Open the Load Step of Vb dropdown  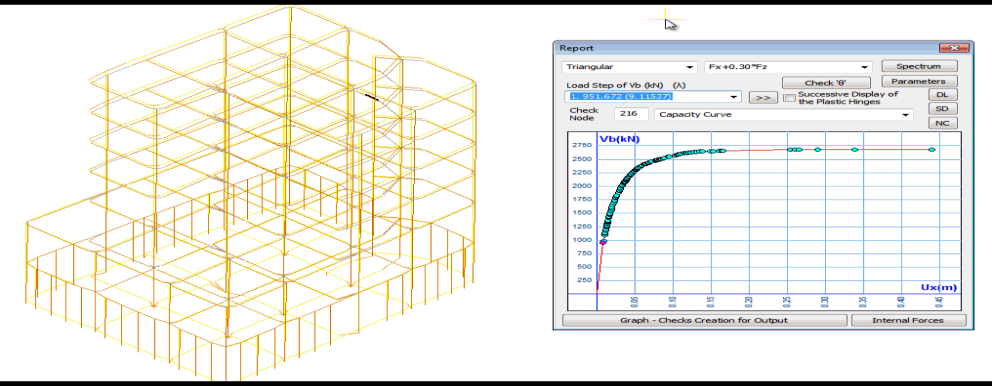[653, 97]
